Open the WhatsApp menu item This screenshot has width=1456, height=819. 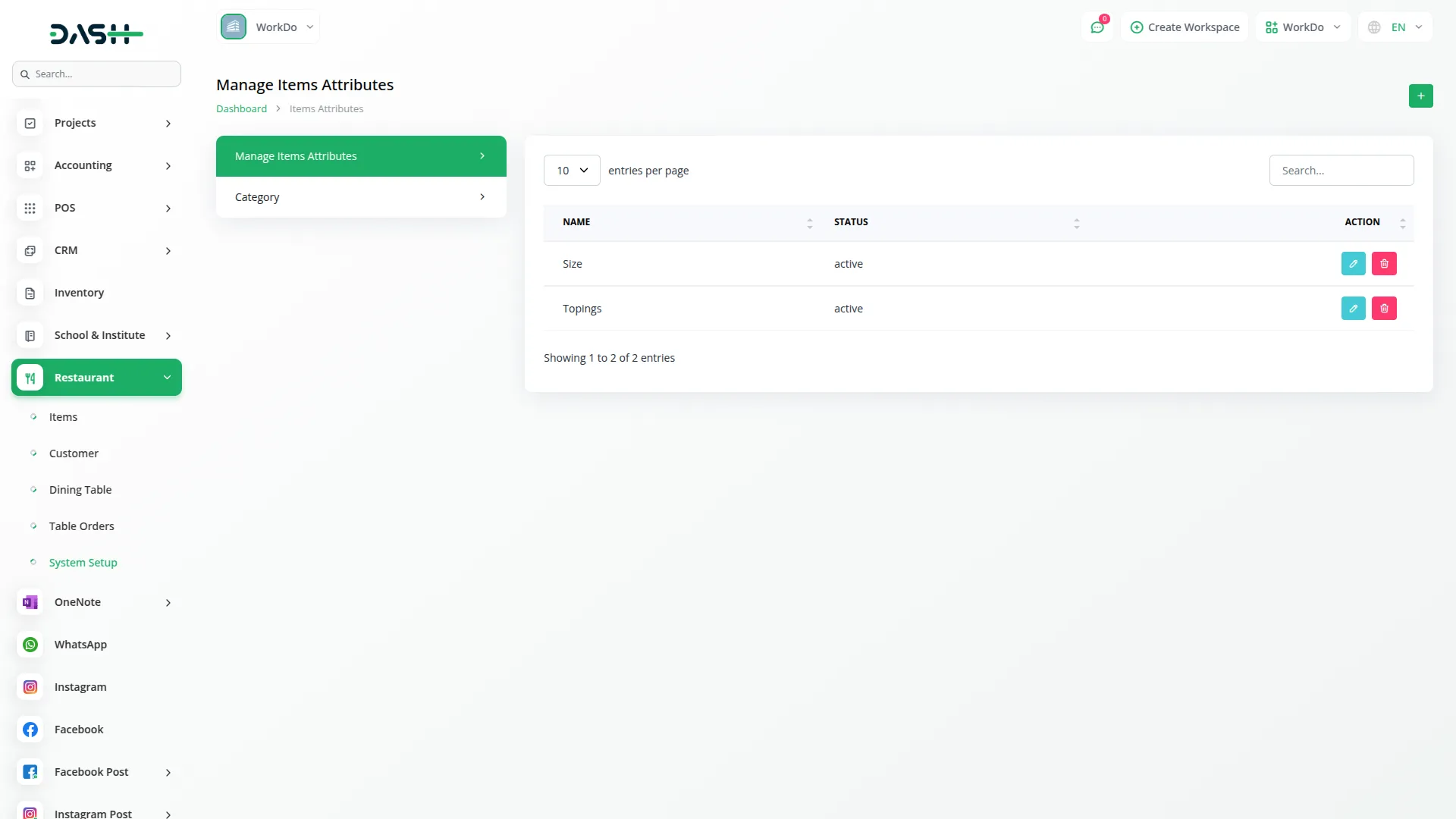(x=97, y=645)
